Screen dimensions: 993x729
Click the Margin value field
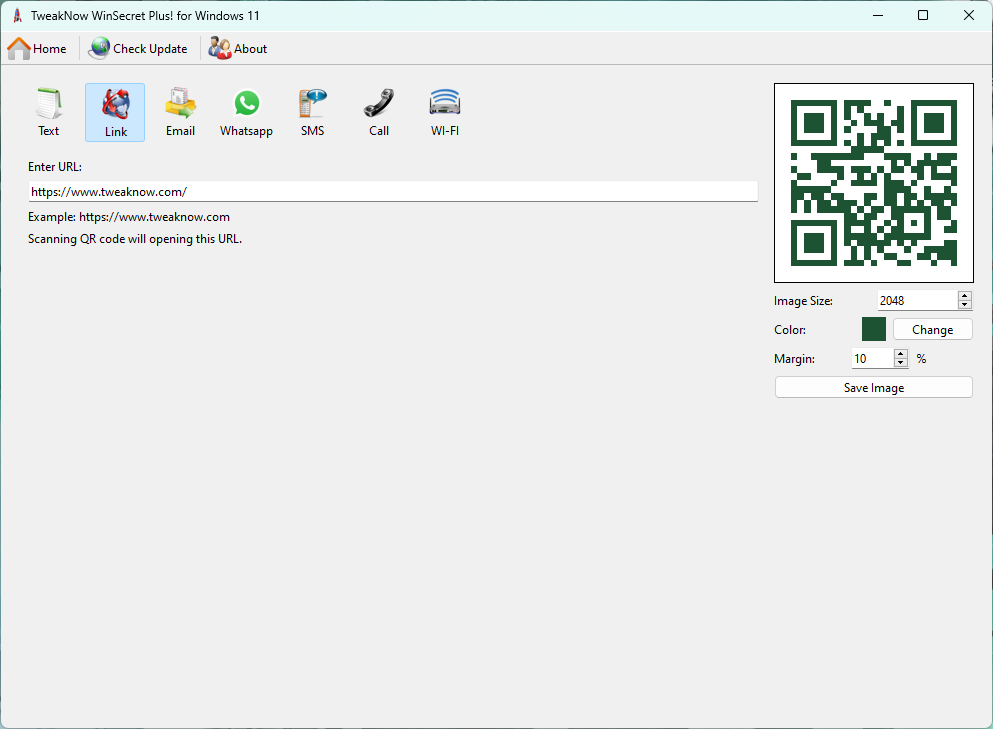pyautogui.click(x=873, y=358)
